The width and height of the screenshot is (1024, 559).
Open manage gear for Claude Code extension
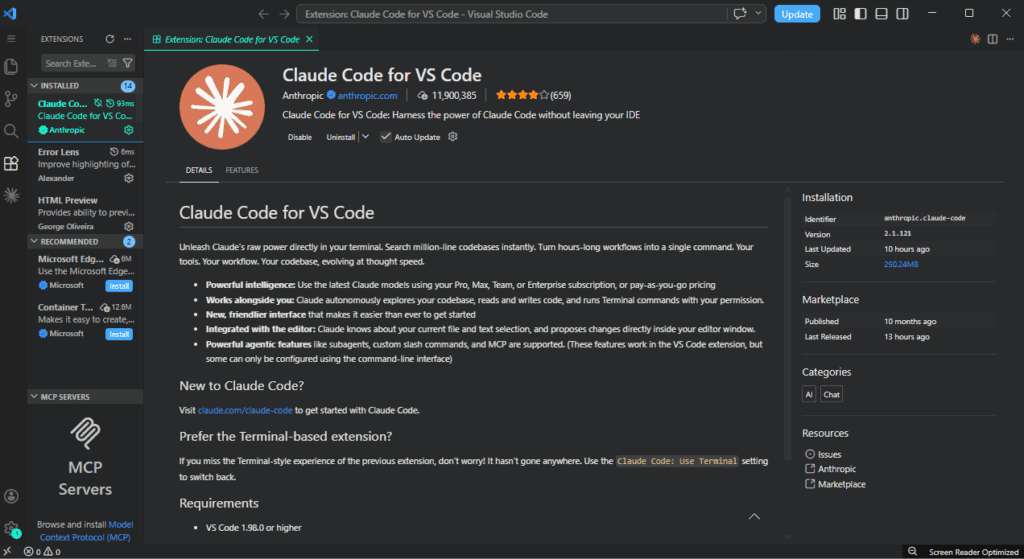click(x=129, y=130)
